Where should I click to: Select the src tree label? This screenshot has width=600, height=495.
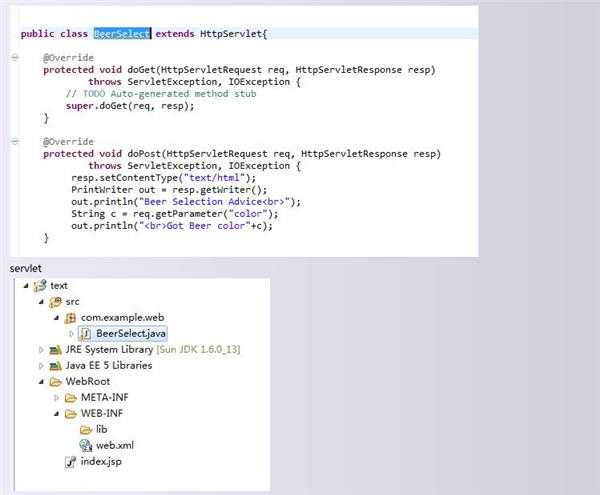[72, 302]
